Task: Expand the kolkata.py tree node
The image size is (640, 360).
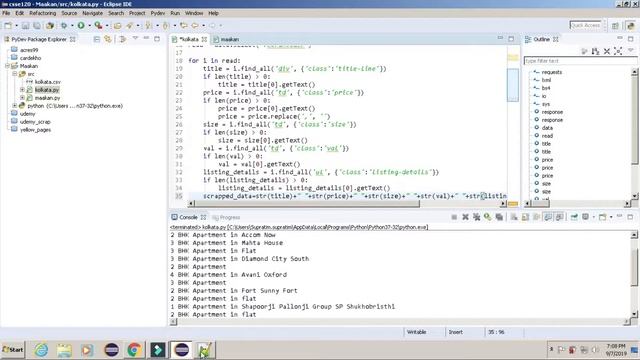Action: point(22,90)
